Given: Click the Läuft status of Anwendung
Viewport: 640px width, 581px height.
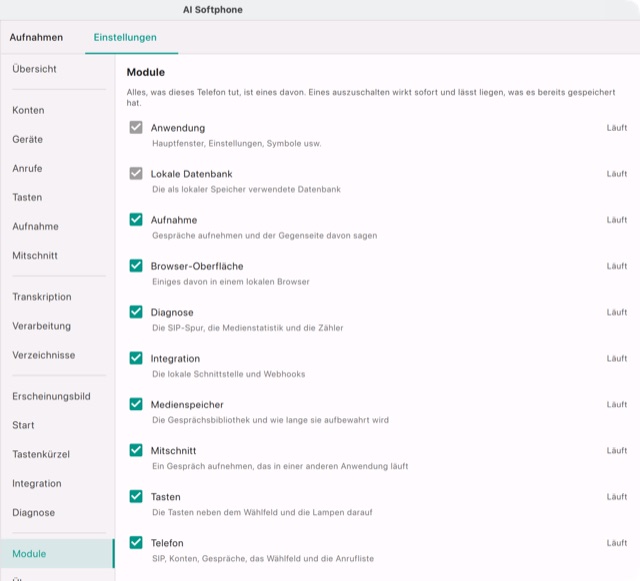Looking at the screenshot, I should tap(616, 128).
